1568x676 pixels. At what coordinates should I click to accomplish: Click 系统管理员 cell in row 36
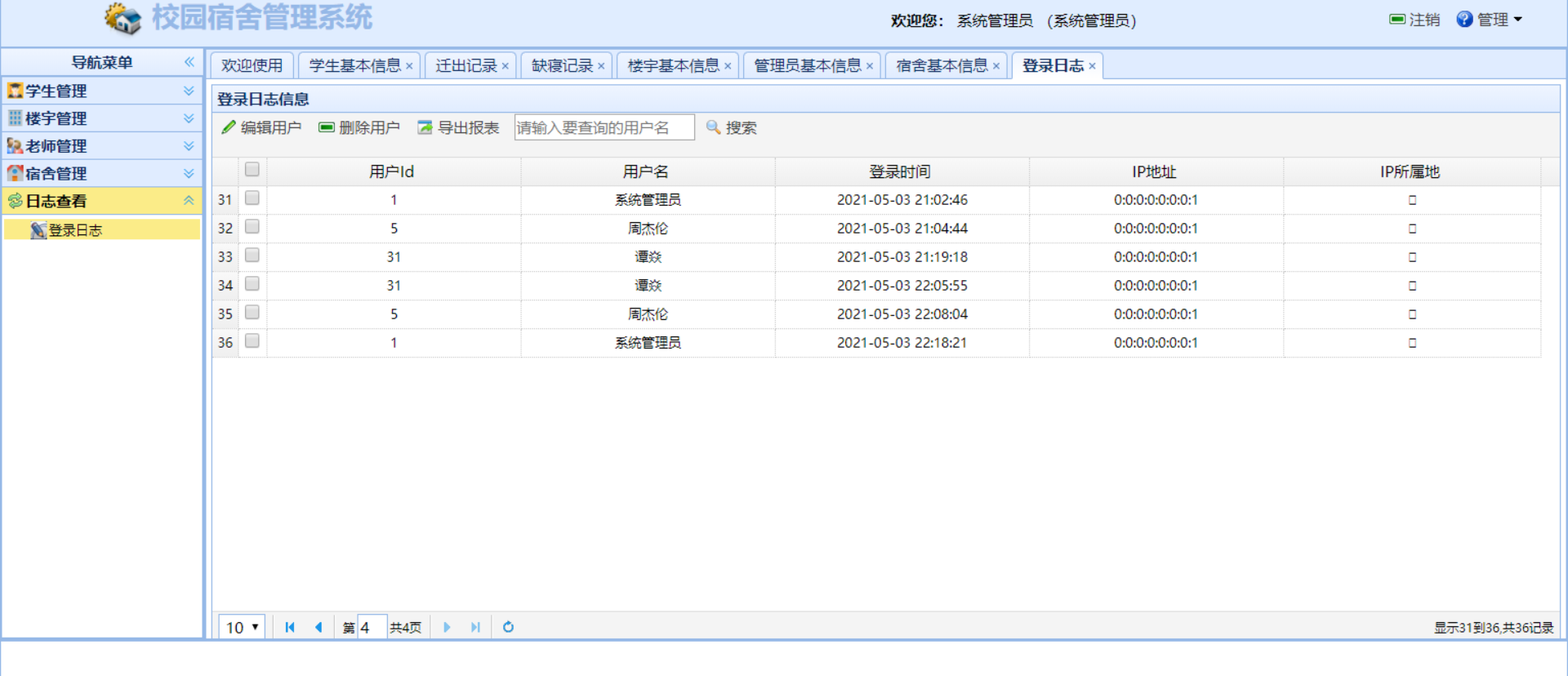click(x=648, y=343)
